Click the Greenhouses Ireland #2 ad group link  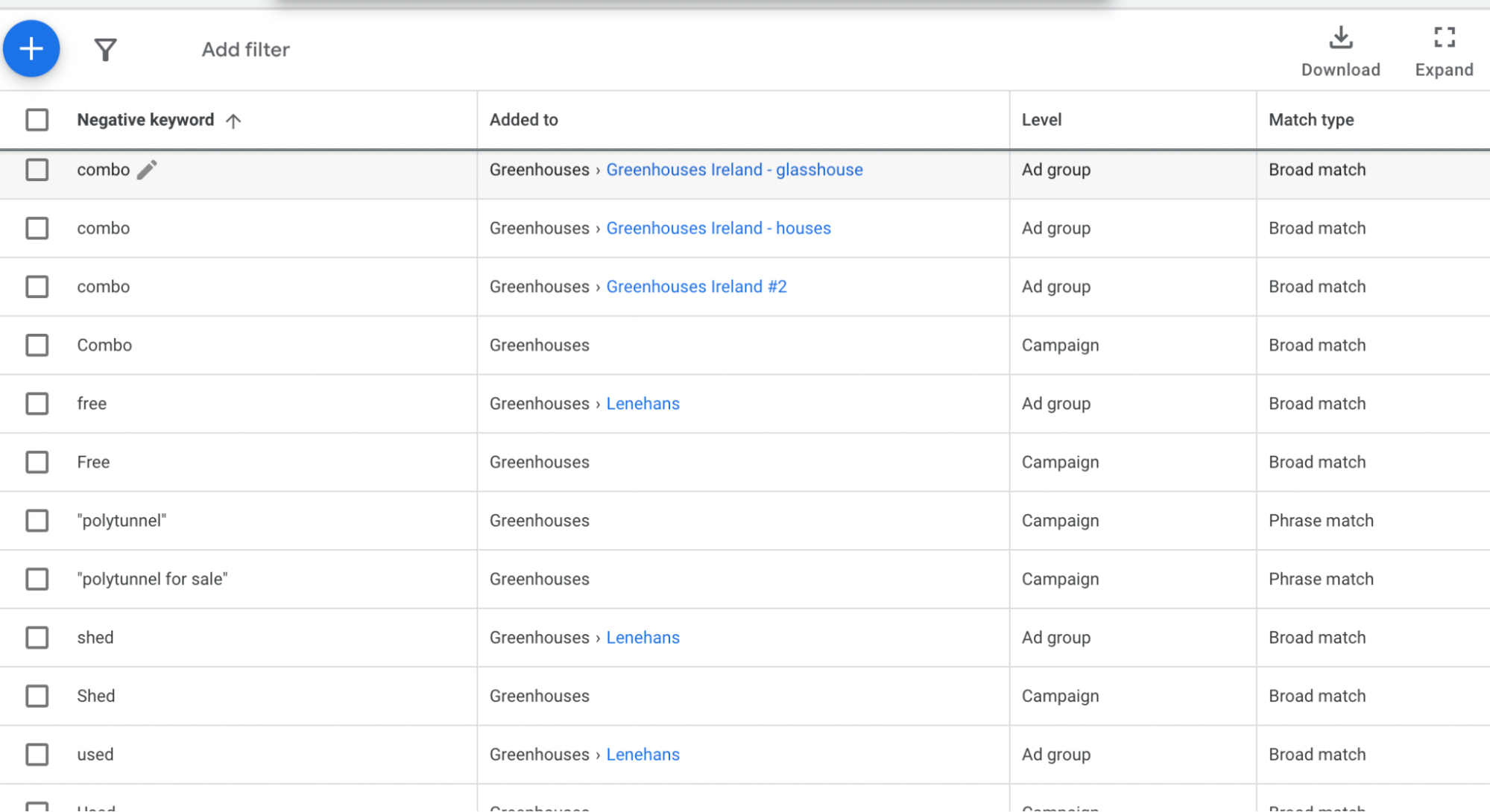(697, 287)
